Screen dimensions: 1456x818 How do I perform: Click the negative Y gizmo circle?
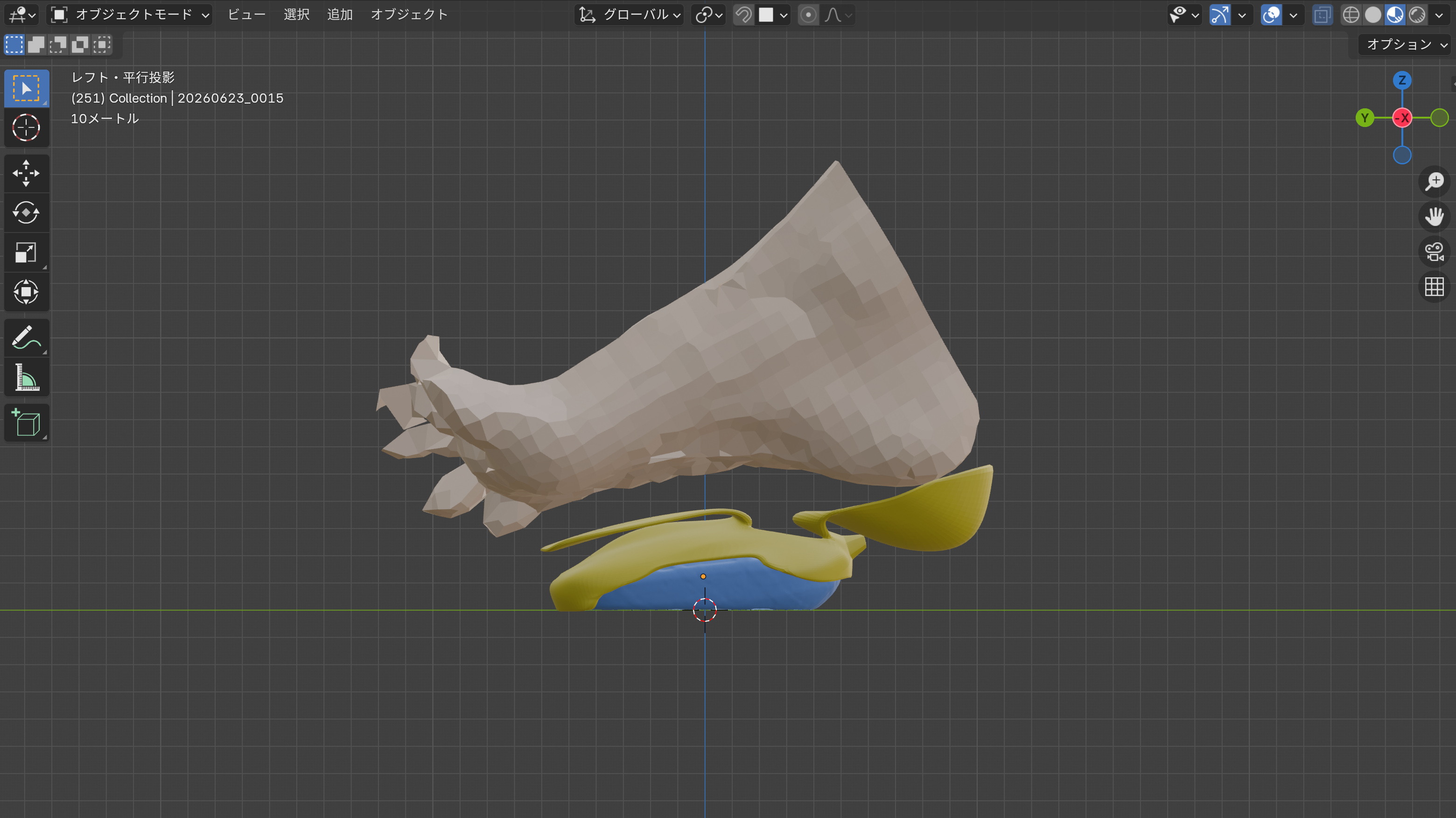pos(1440,118)
